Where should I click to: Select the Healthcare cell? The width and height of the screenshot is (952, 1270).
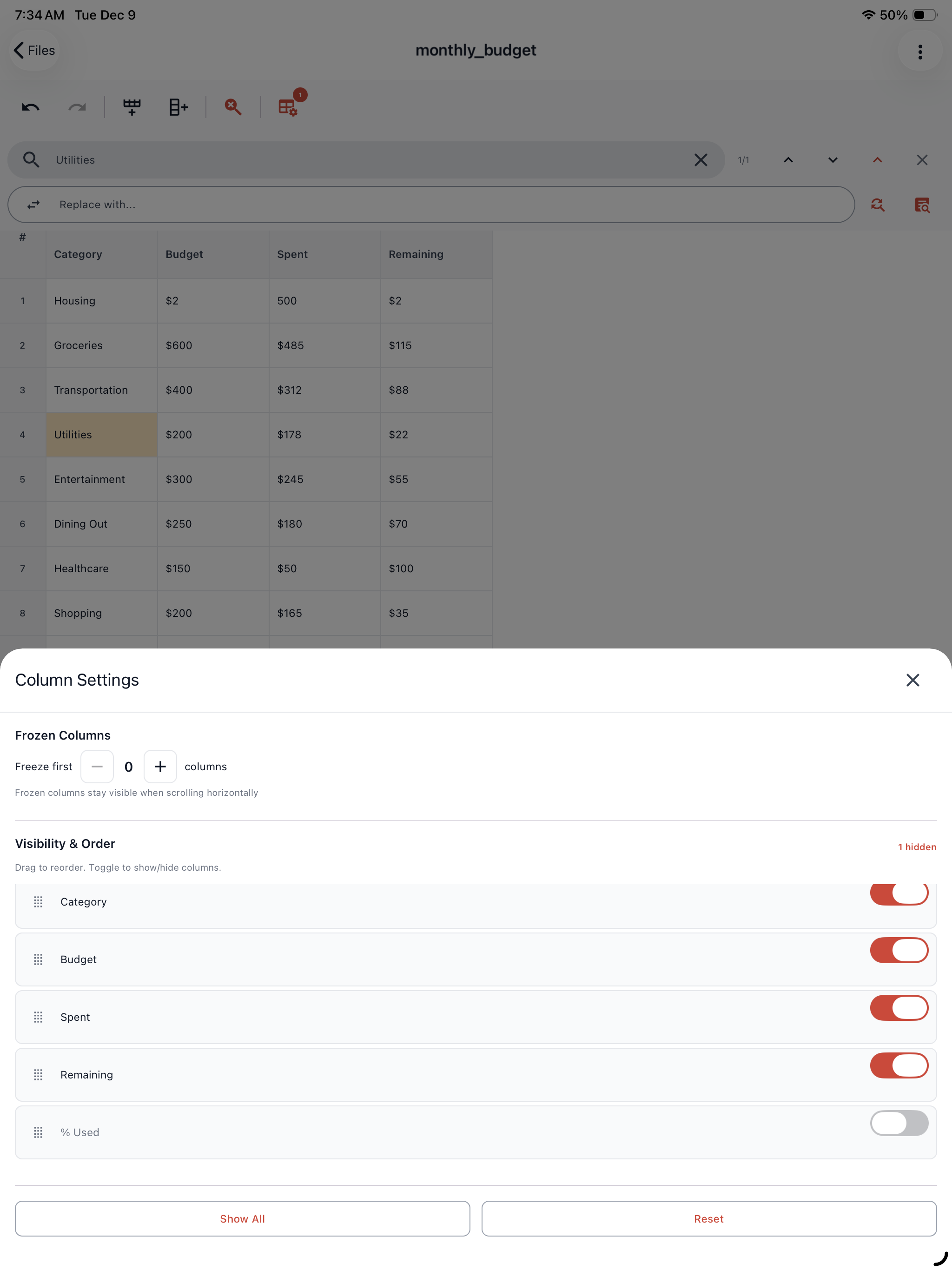102,569
